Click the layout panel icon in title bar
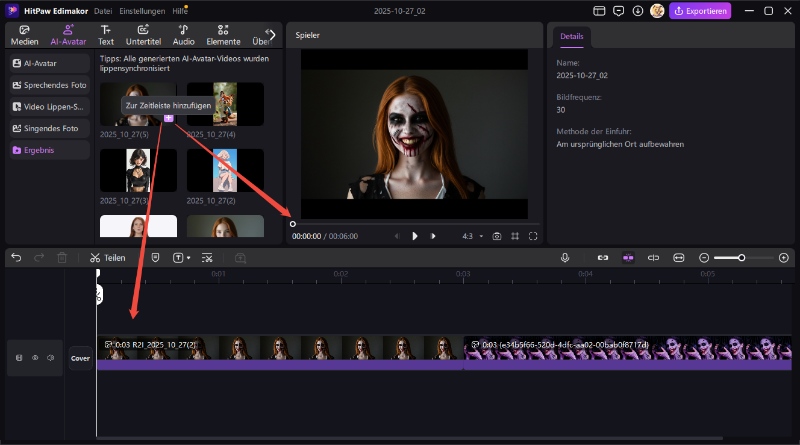This screenshot has height=445, width=800. pyautogui.click(x=599, y=11)
